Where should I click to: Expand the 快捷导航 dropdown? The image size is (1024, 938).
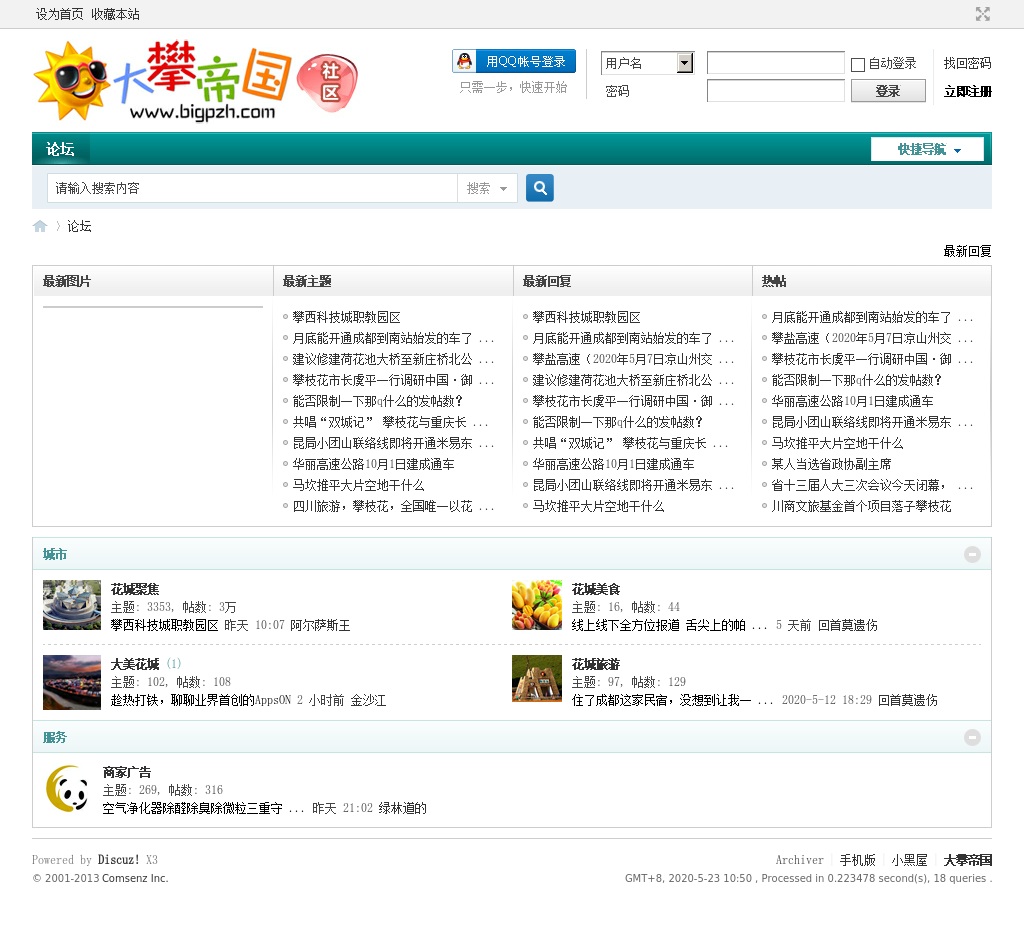pyautogui.click(x=927, y=150)
